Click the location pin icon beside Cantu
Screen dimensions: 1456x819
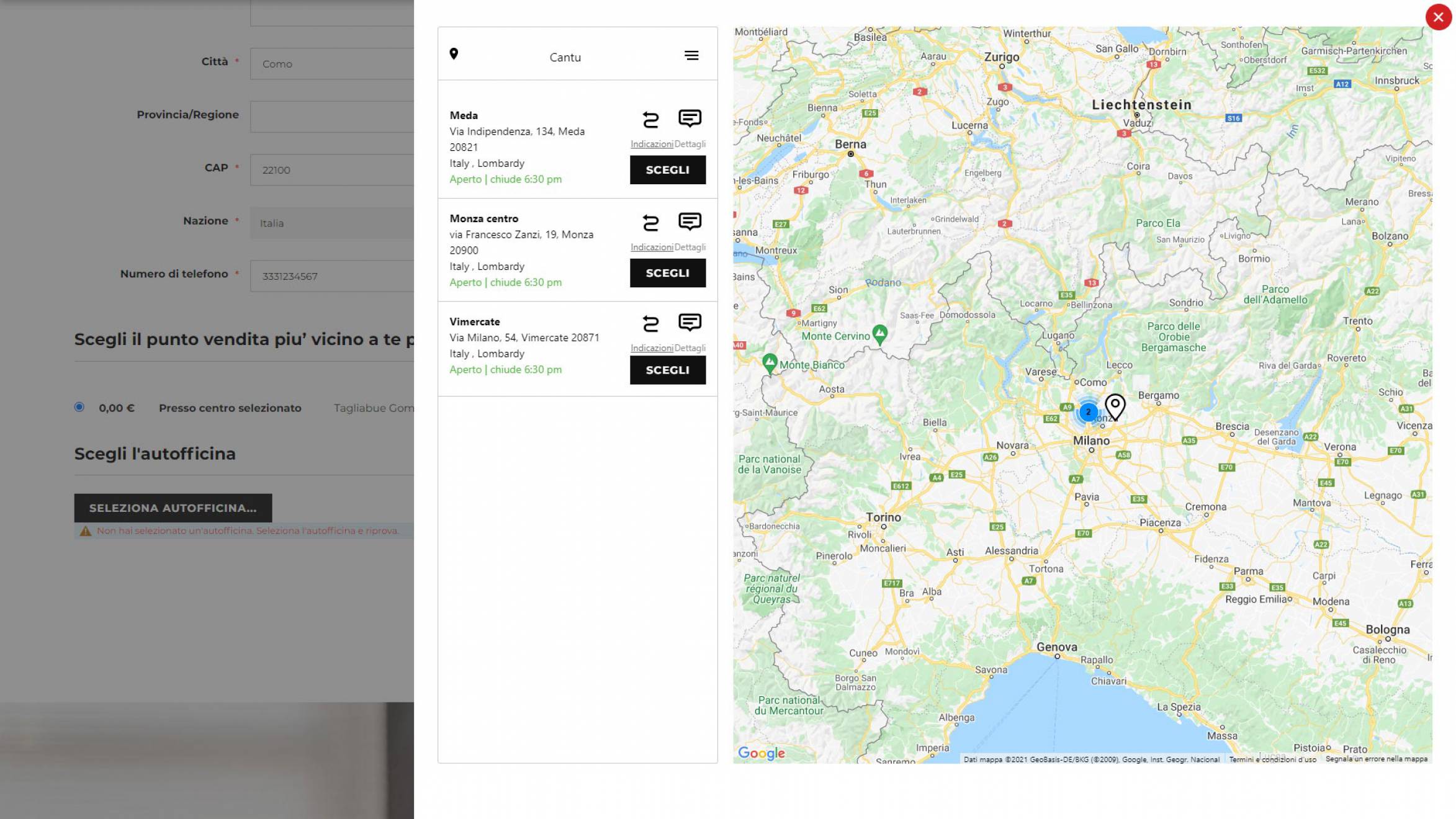pyautogui.click(x=454, y=54)
